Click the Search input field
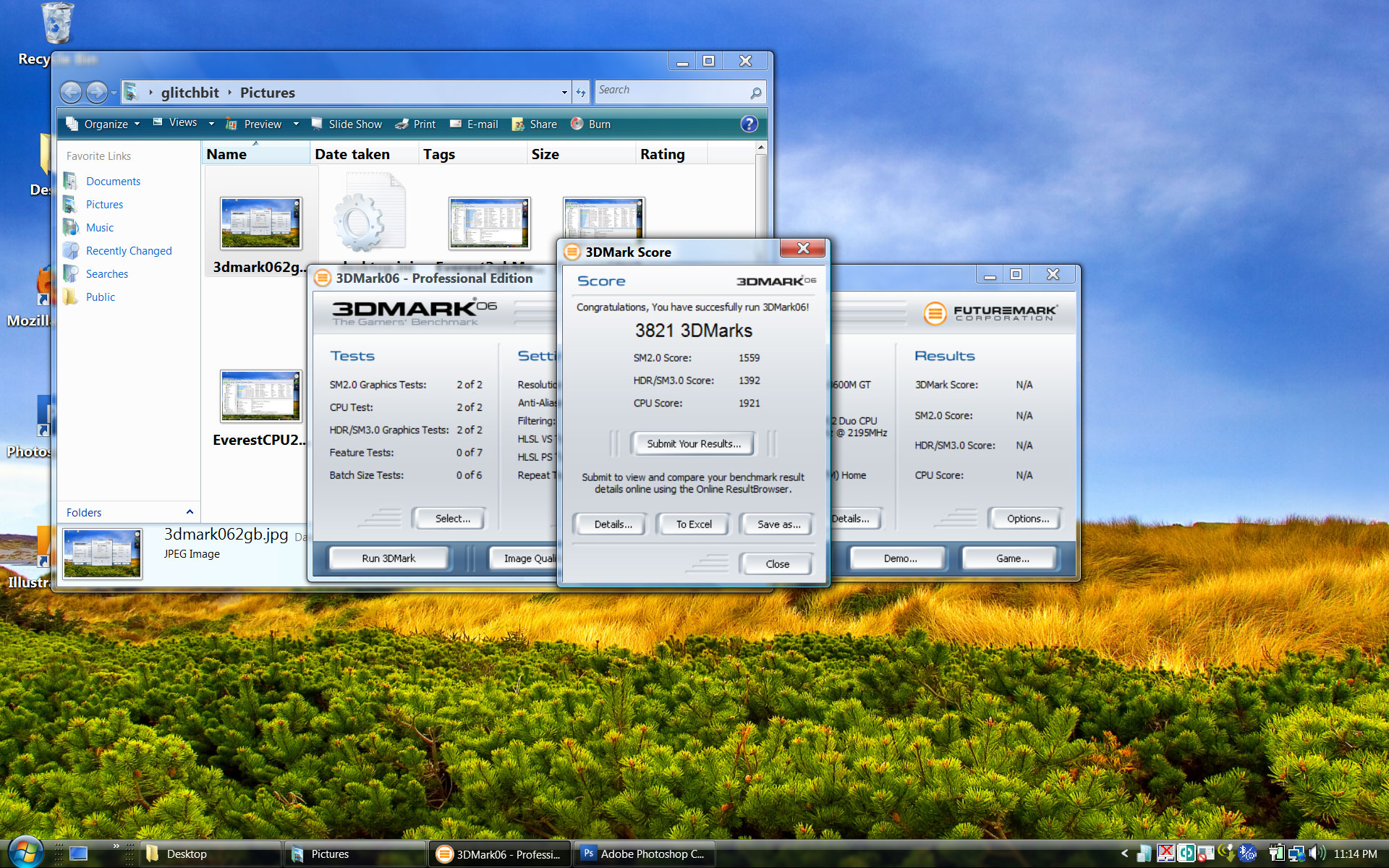Image resolution: width=1389 pixels, height=868 pixels. tap(673, 91)
